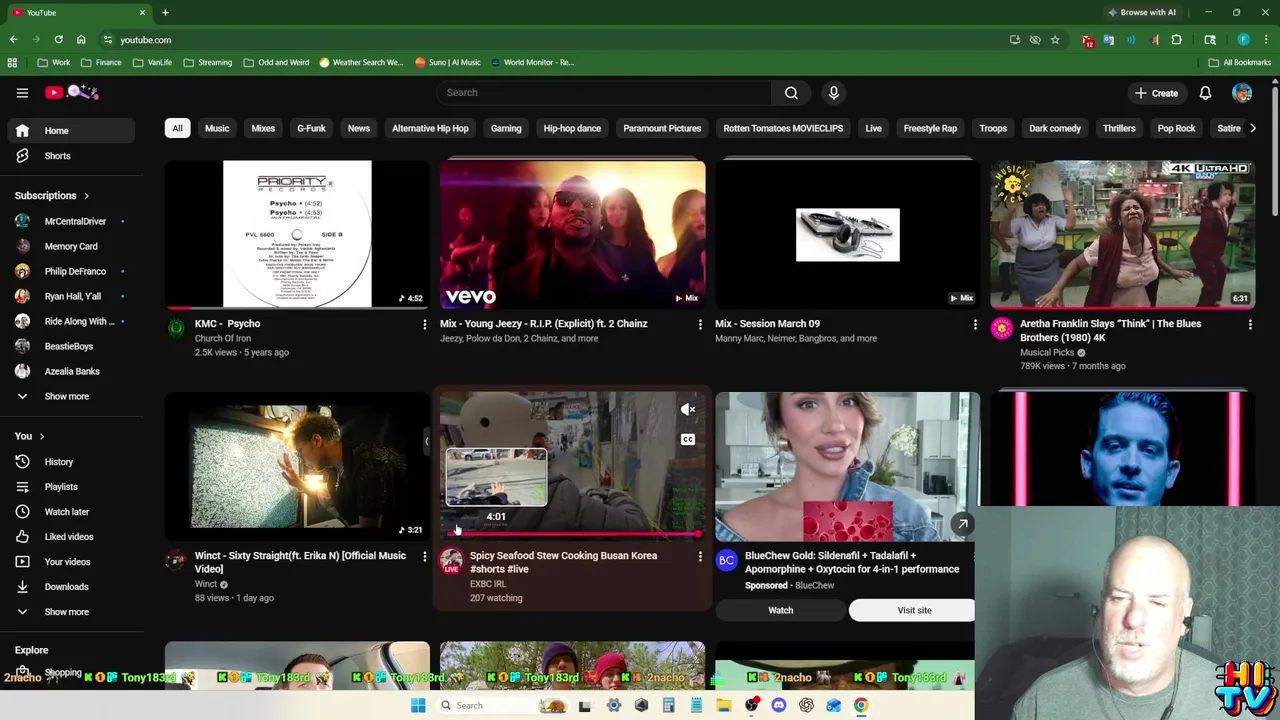
Task: Open File Explorer from the taskbar
Action: click(724, 705)
